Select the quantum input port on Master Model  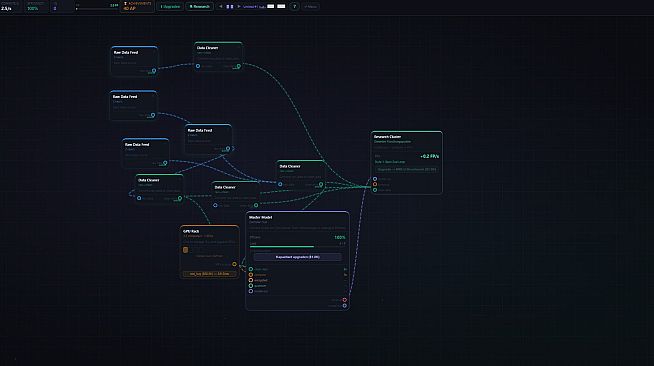[x=251, y=286]
